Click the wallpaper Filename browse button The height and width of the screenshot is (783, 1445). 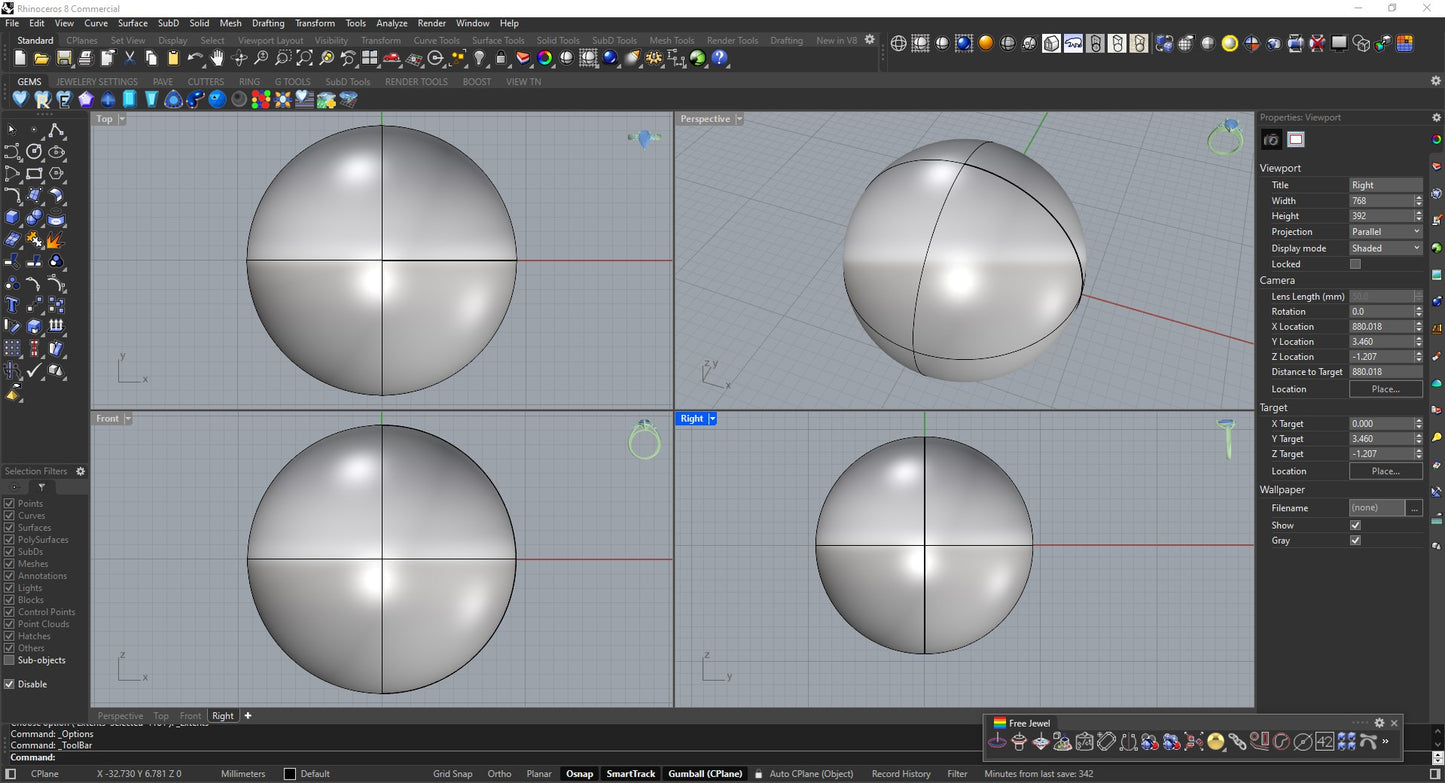click(x=1414, y=508)
